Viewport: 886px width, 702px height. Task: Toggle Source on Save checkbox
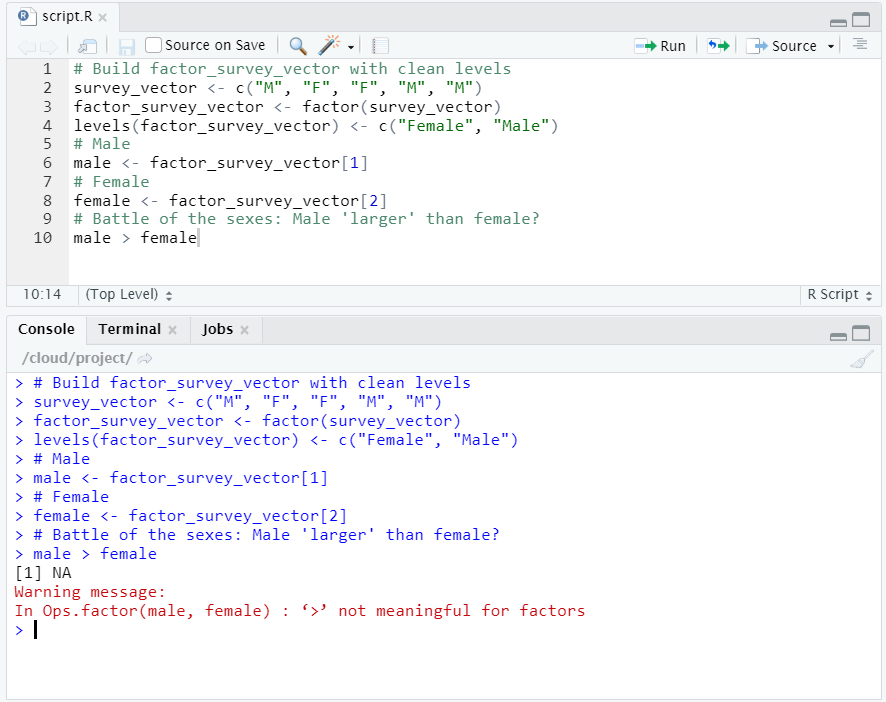coord(153,45)
